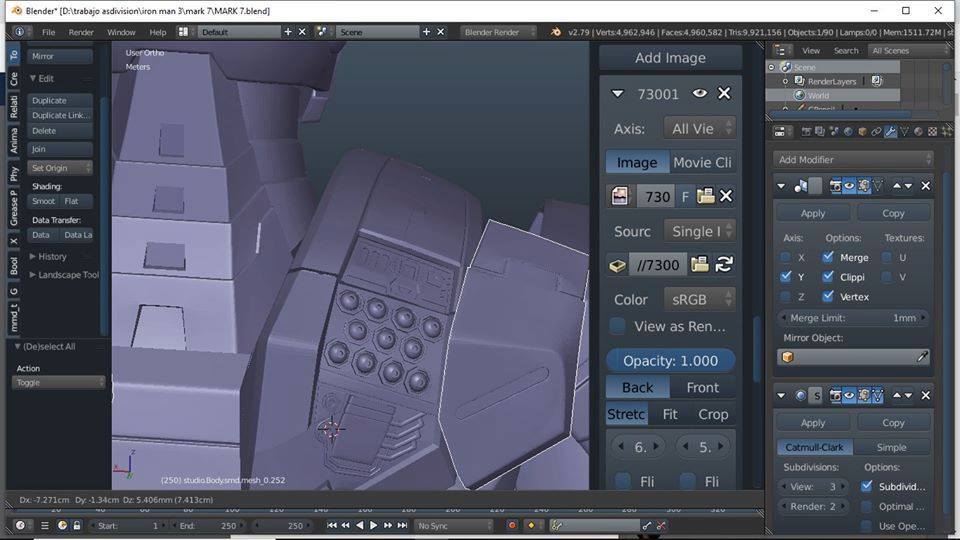
Task: Open the Window menu
Action: click(121, 32)
